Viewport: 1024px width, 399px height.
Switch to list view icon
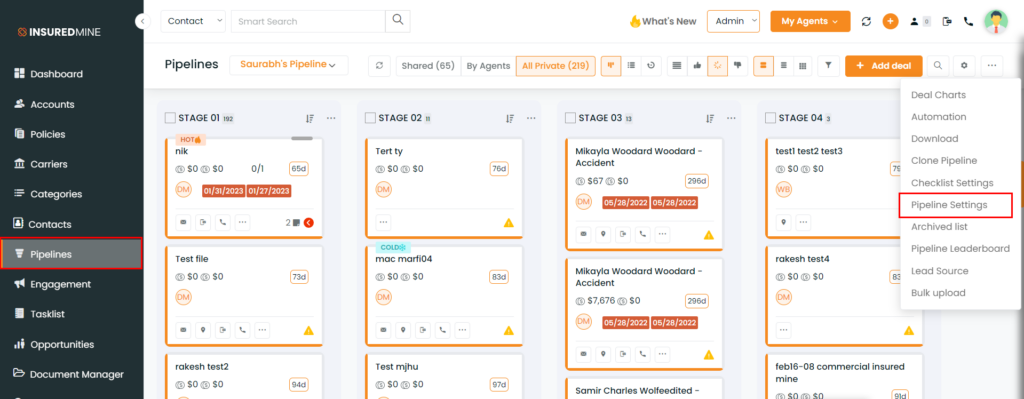(x=631, y=65)
